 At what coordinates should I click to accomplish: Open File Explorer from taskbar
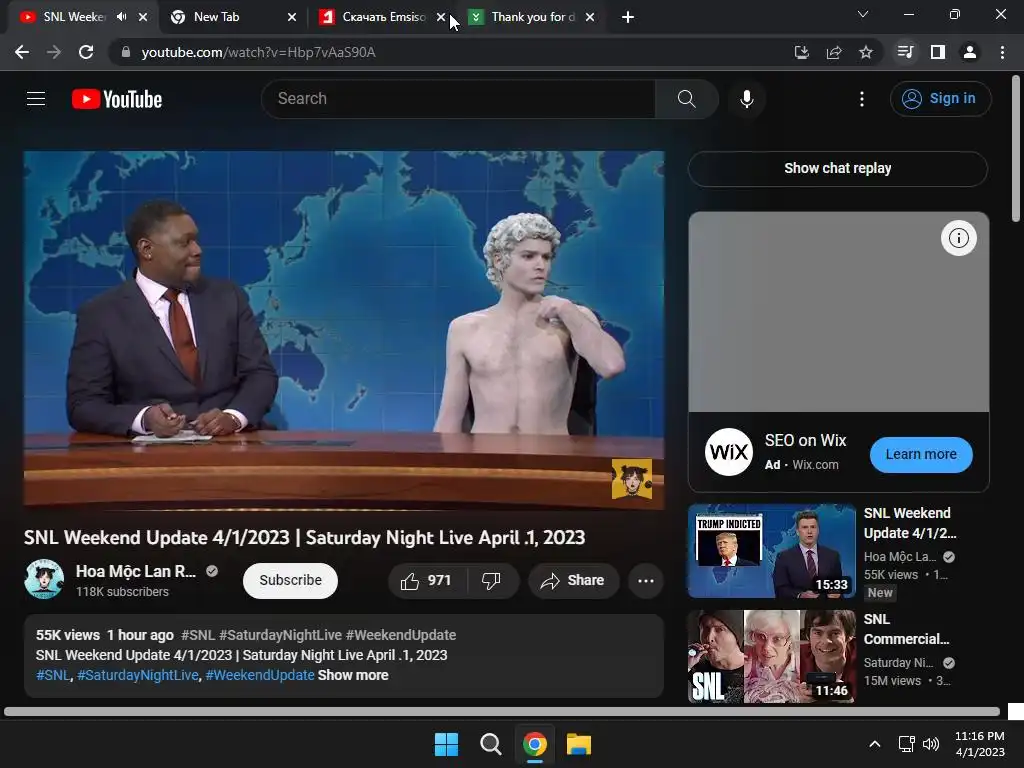[x=579, y=744]
